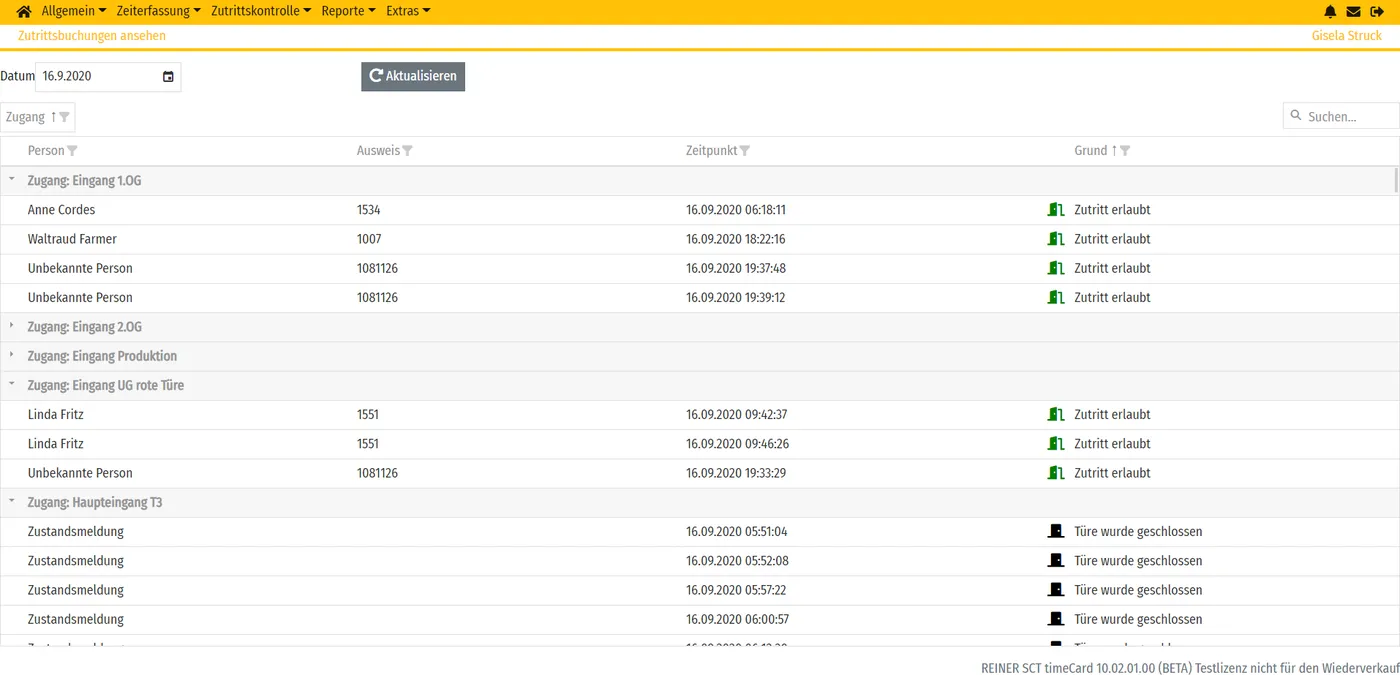
Task: Filter the Ausweis column
Action: pos(407,151)
